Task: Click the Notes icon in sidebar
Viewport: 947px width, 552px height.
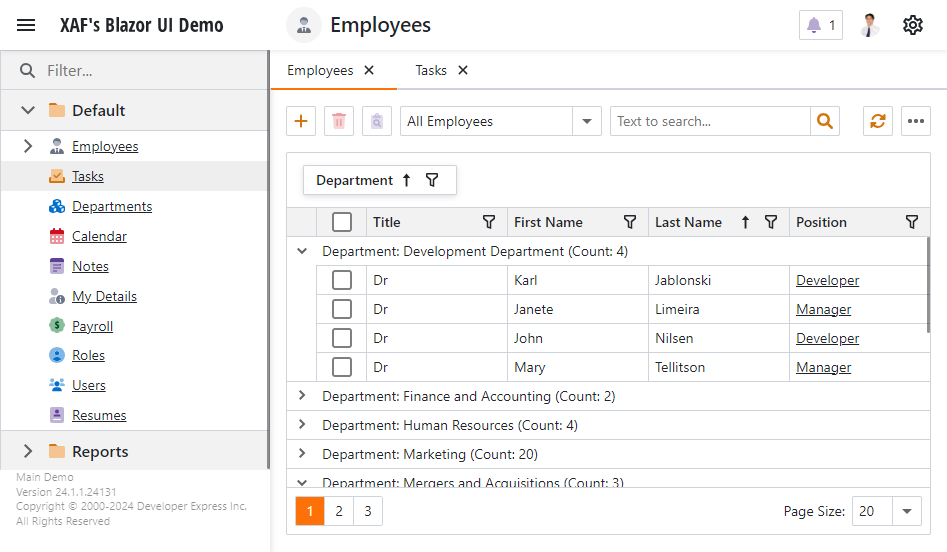Action: [x=57, y=266]
